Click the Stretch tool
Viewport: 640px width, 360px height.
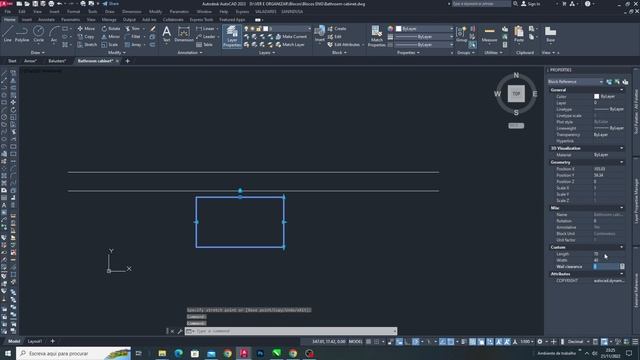click(87, 44)
